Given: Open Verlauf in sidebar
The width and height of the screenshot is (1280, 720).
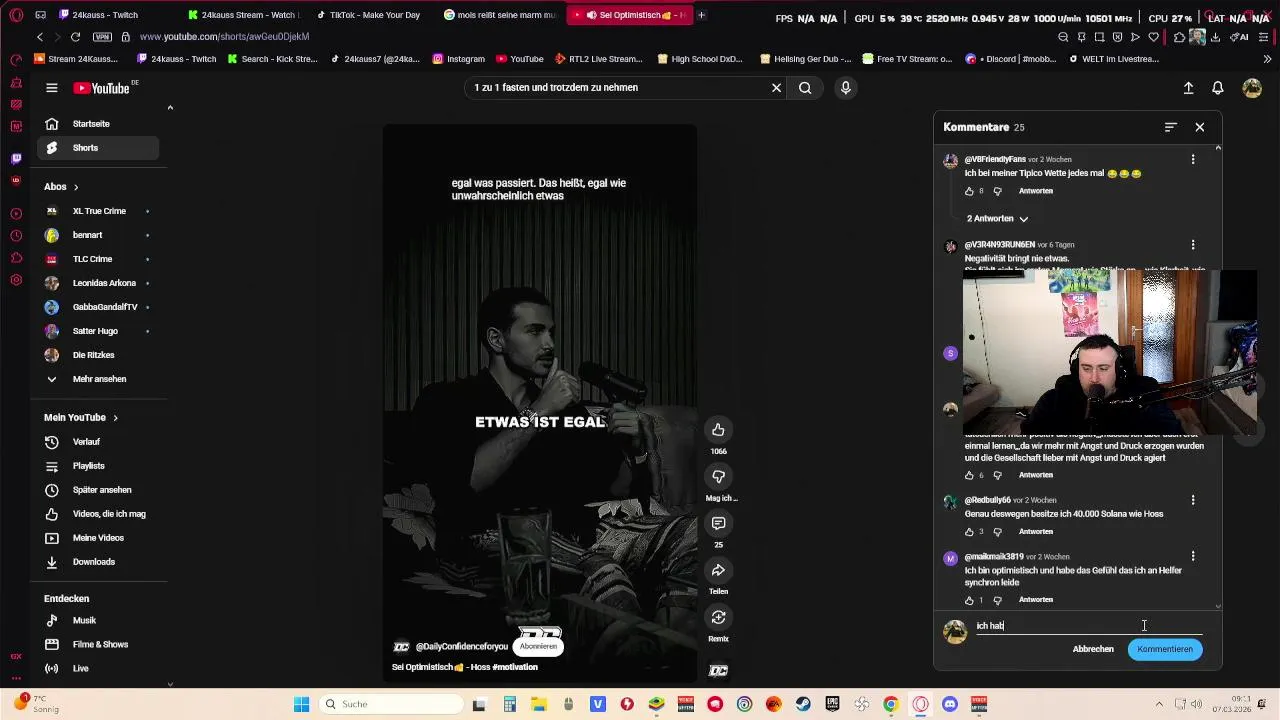Looking at the screenshot, I should pyautogui.click(x=98, y=442).
